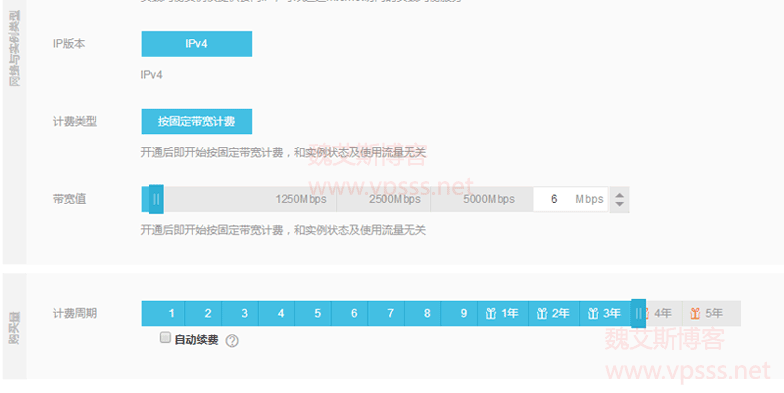Screen dimensions: 784x393
Task: Click the billing period slider handle
Action: click(x=638, y=314)
